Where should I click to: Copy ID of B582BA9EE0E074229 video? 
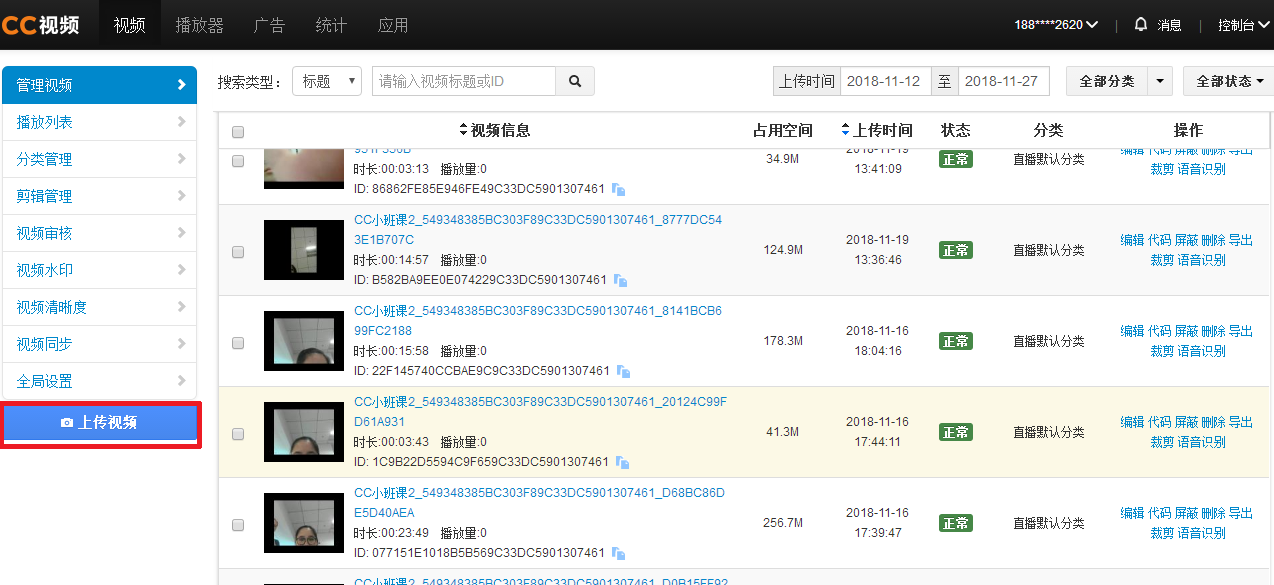[x=621, y=280]
